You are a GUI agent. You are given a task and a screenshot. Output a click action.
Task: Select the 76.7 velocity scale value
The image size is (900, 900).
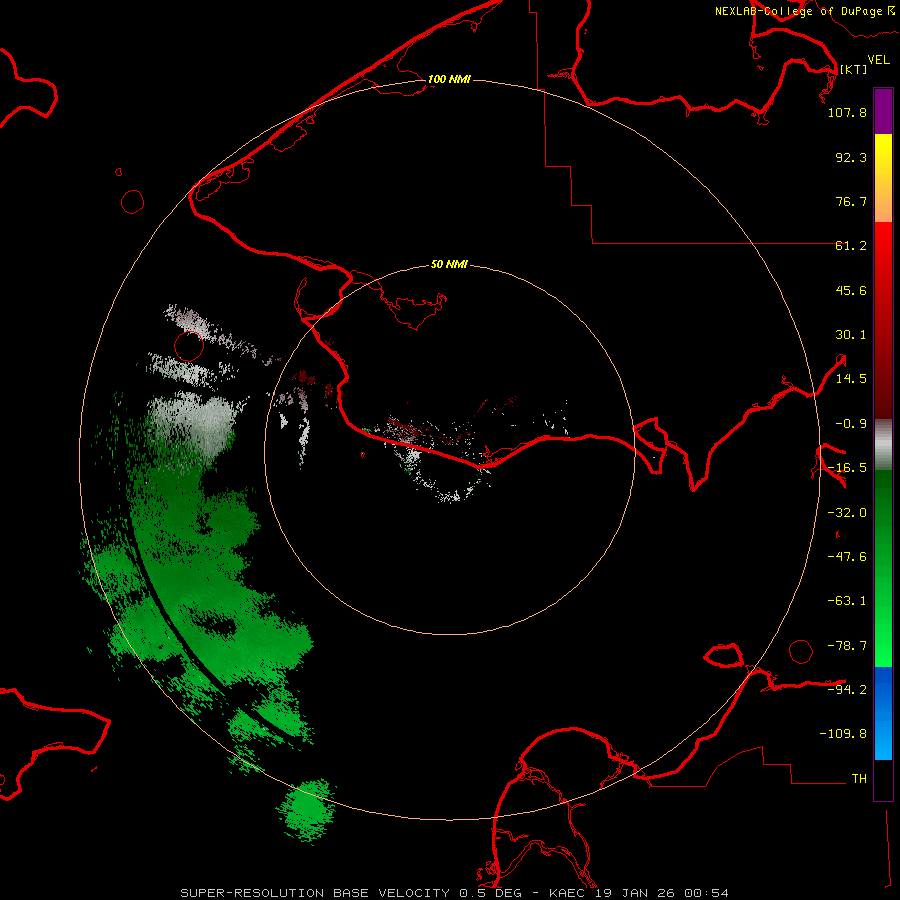pyautogui.click(x=851, y=201)
